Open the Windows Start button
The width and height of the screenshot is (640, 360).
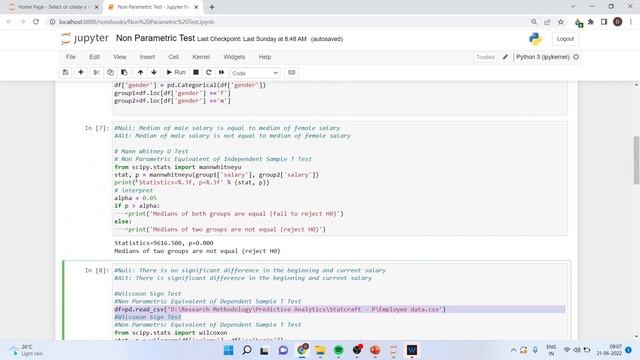pyautogui.click(x=229, y=350)
